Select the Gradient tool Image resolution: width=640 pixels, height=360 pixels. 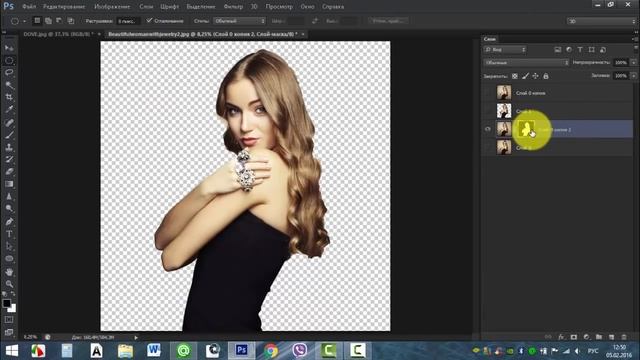click(9, 184)
